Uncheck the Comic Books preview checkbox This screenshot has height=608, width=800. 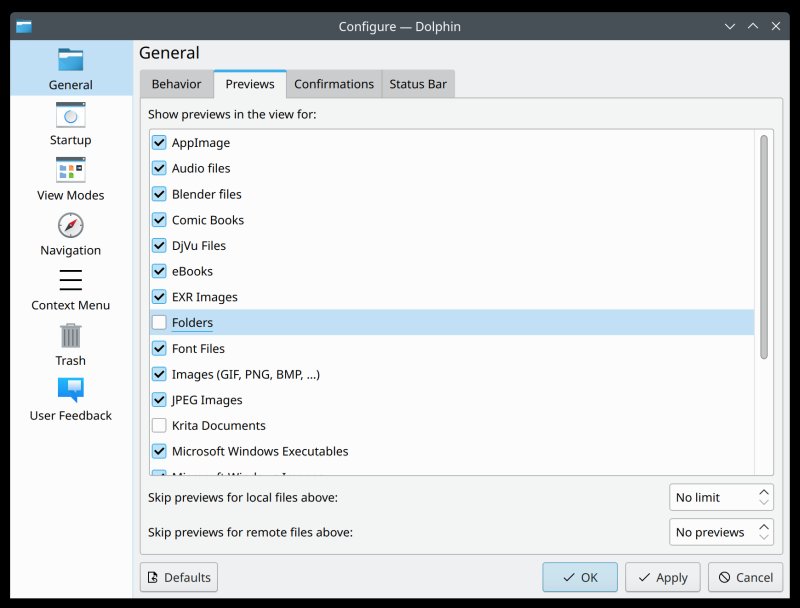[159, 220]
